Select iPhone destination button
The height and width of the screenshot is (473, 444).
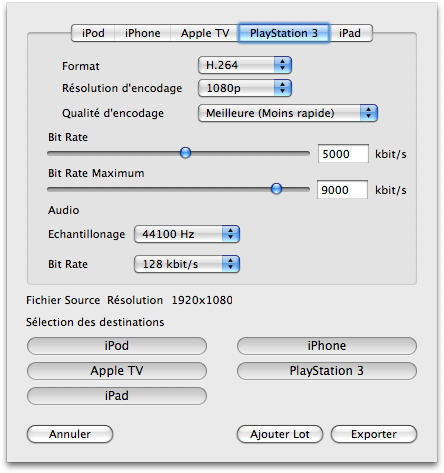(327, 346)
